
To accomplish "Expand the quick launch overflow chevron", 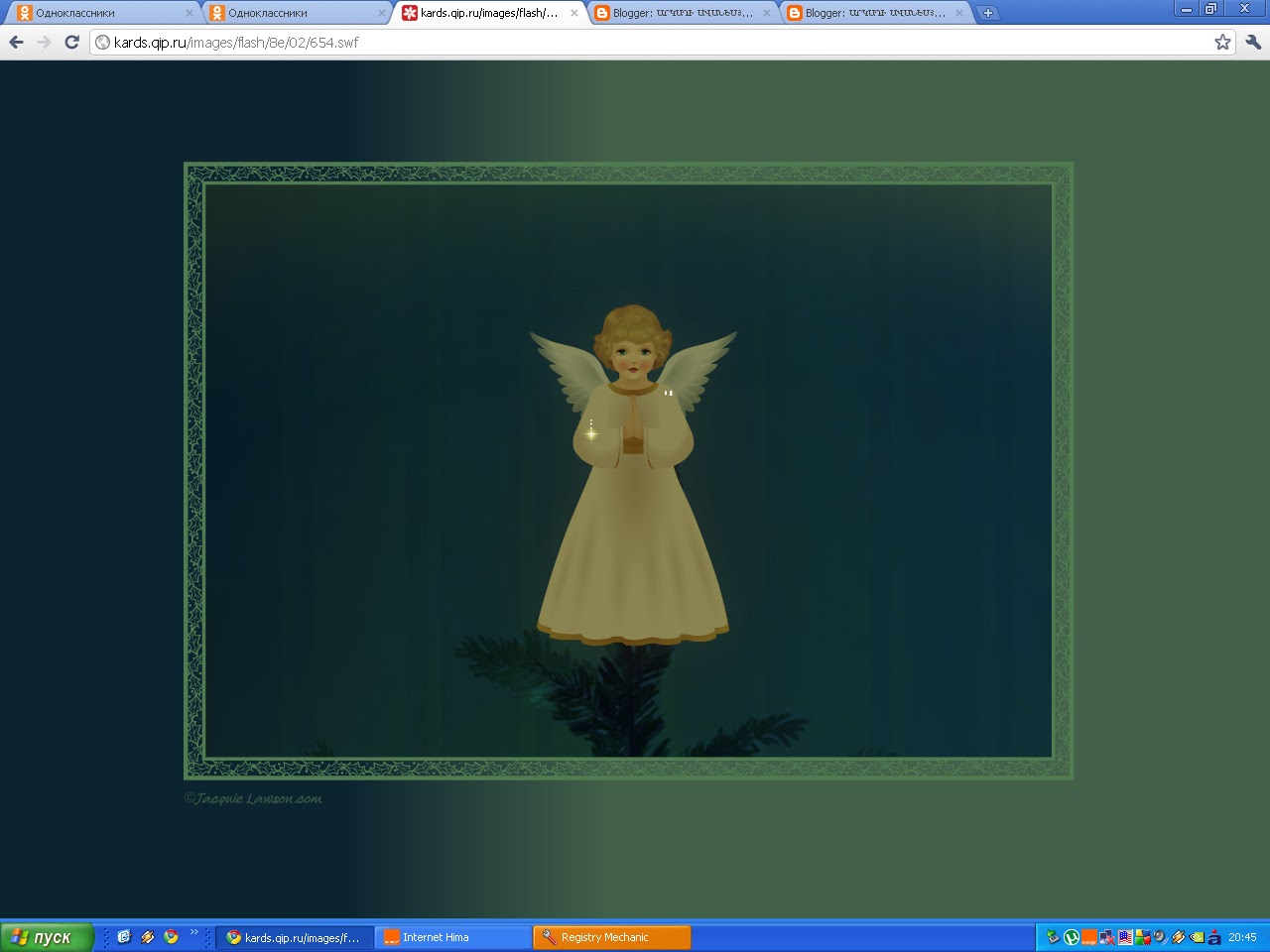I will 194,932.
